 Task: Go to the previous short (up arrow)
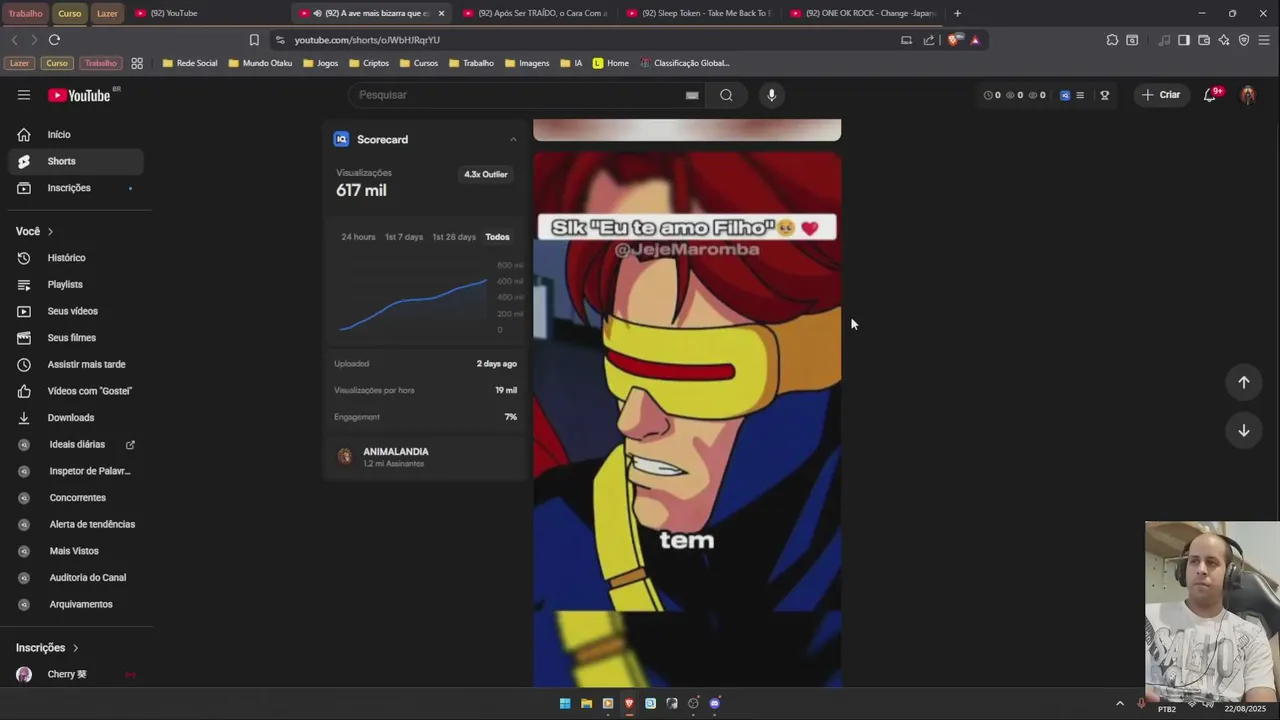1244,382
